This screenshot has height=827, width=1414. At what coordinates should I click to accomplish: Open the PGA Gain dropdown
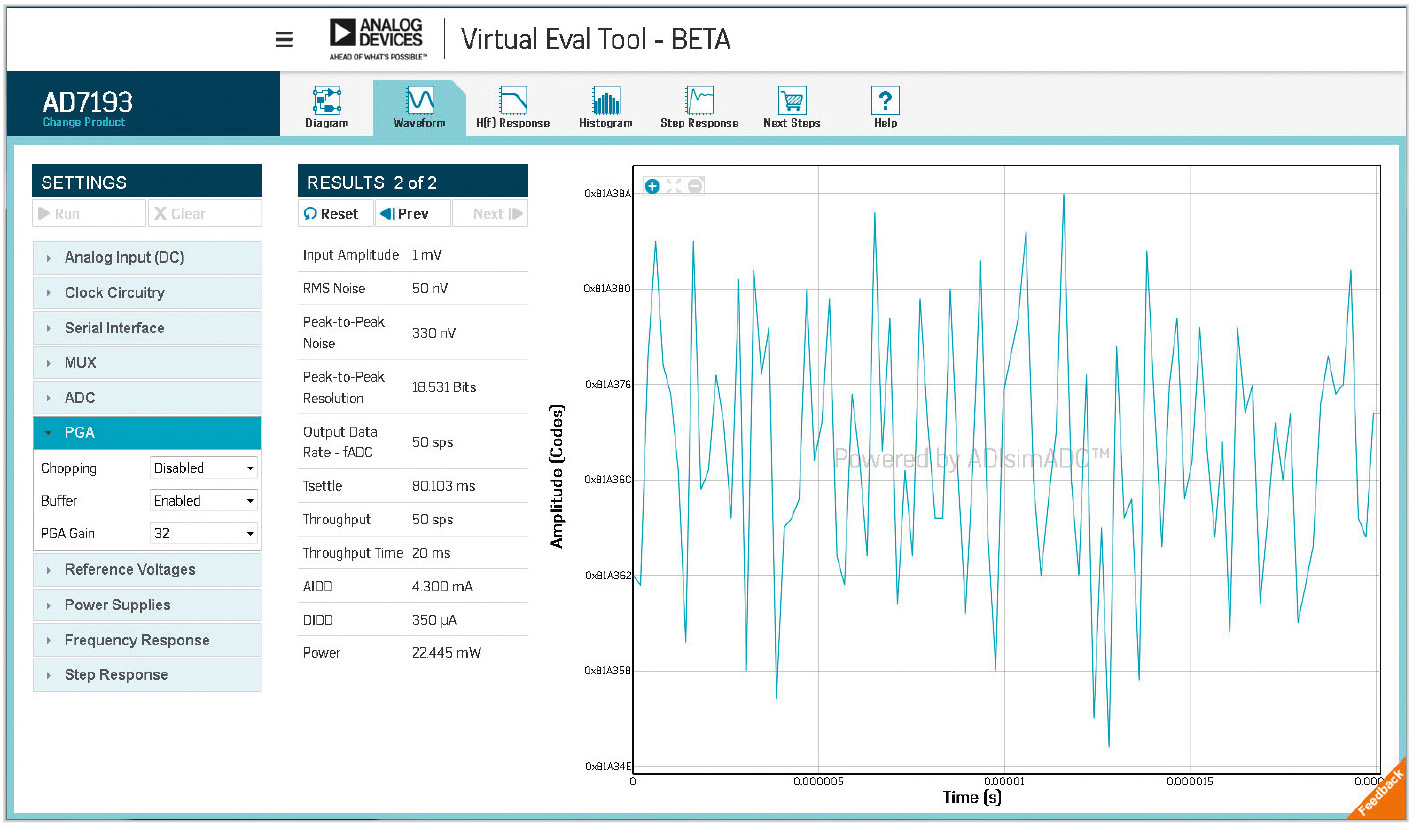[204, 534]
